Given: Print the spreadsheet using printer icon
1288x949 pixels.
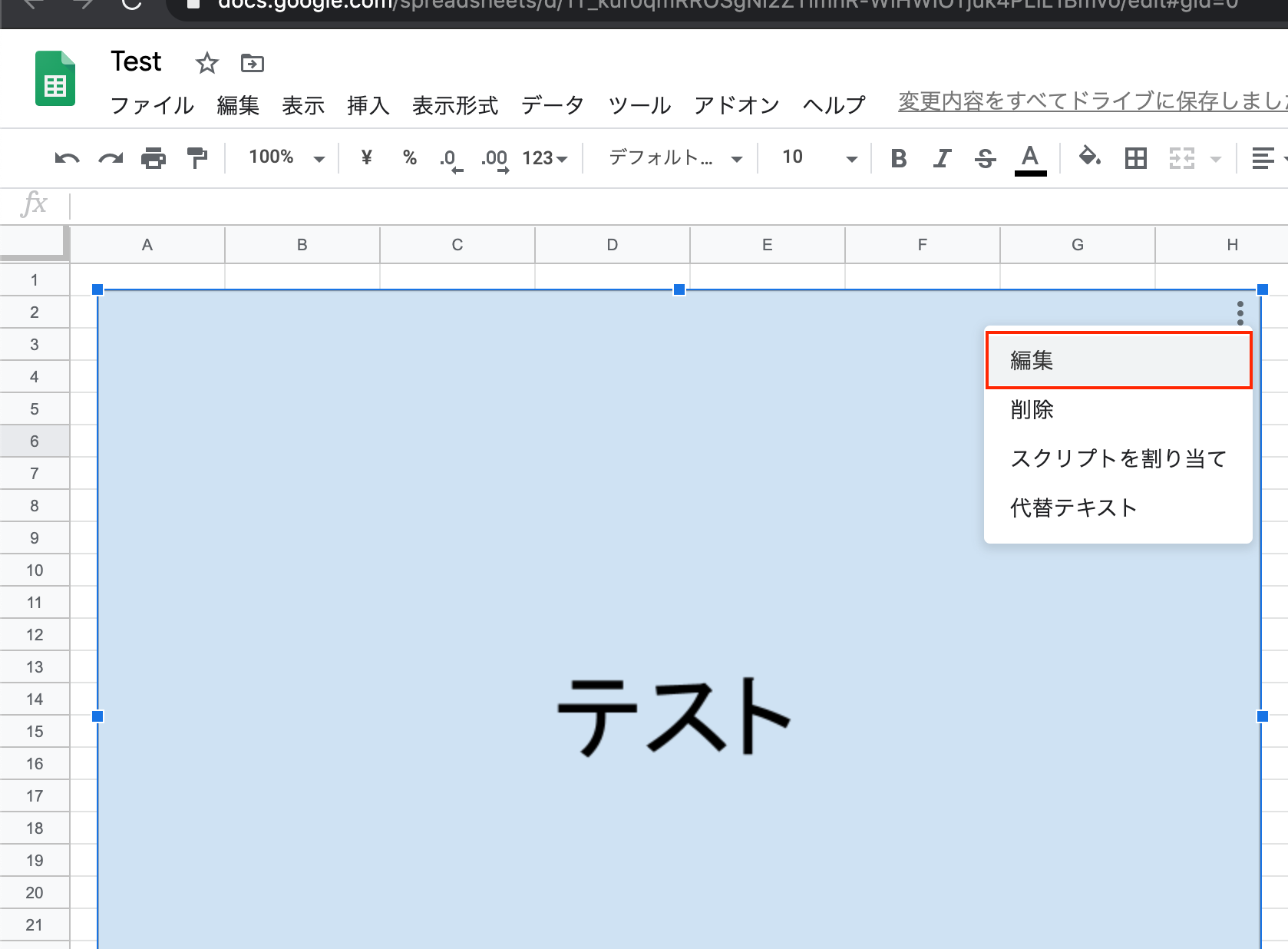Looking at the screenshot, I should 154,158.
